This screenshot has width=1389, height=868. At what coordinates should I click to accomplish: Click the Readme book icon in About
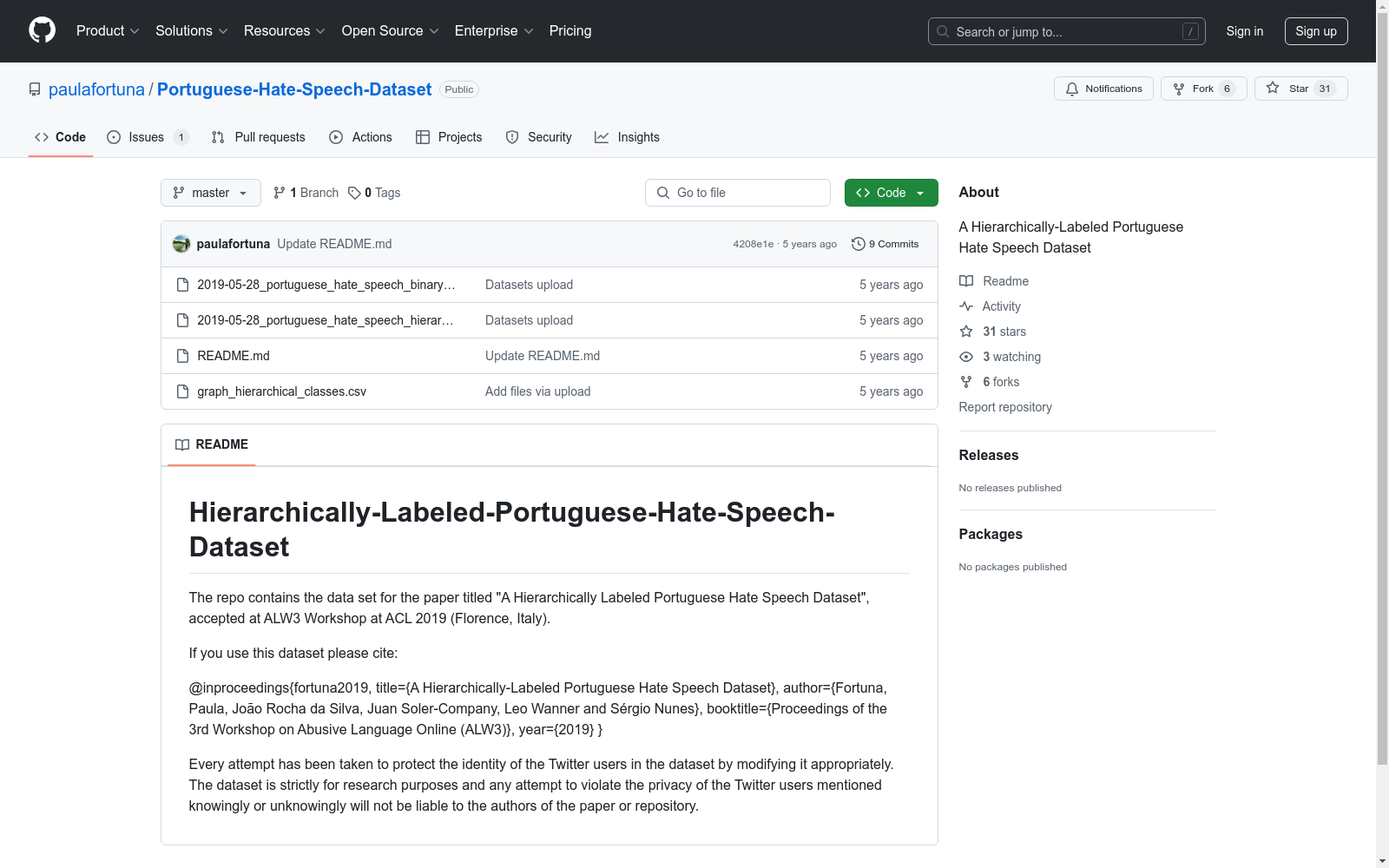[966, 281]
